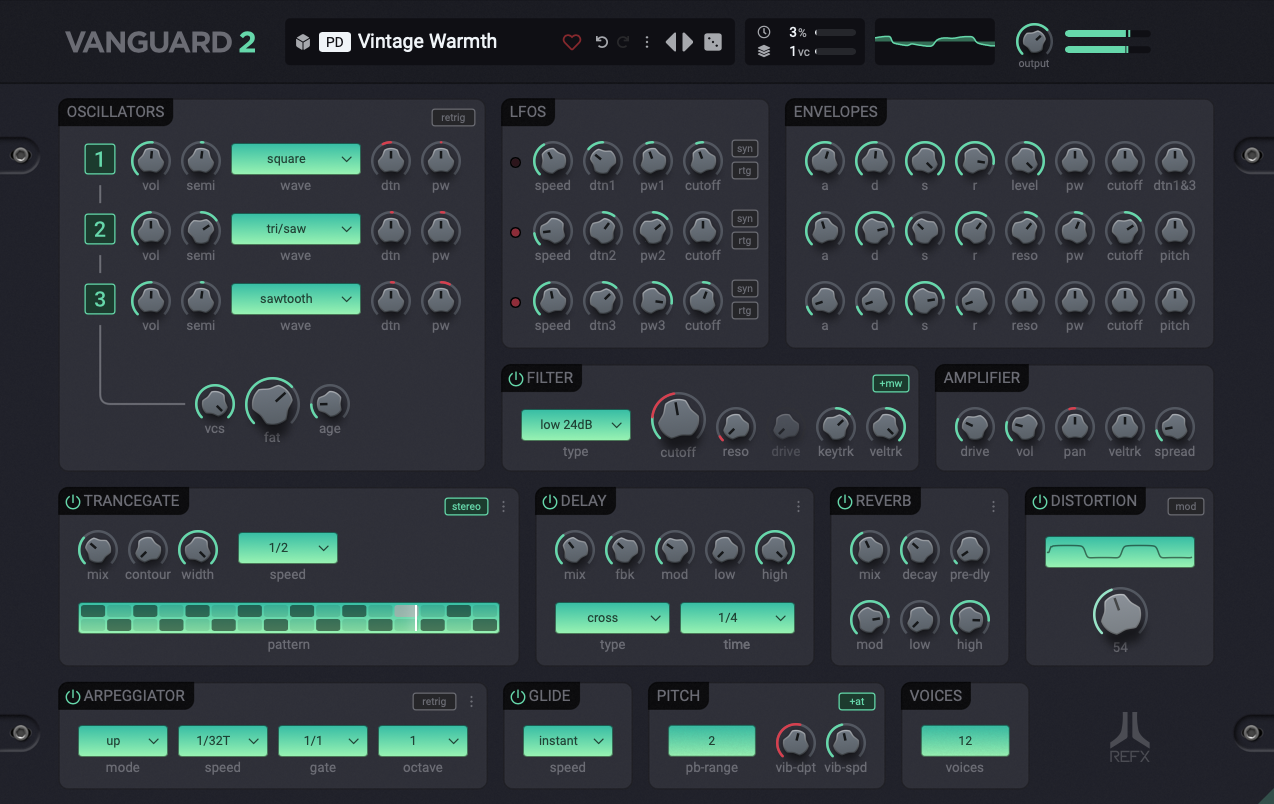1274x804 pixels.
Task: Click the oscillators fat knob
Action: point(272,403)
